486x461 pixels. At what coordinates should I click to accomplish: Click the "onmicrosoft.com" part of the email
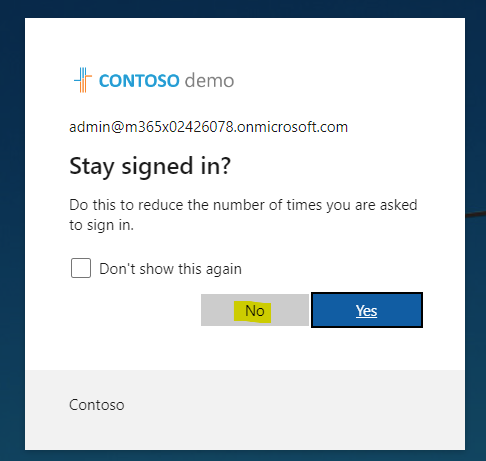click(x=292, y=127)
